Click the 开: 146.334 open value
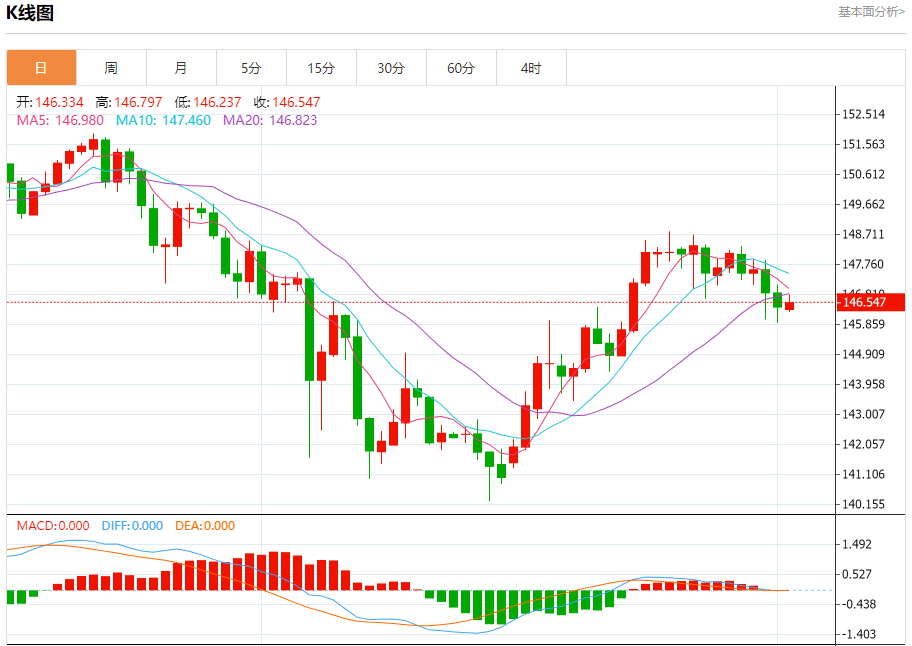Image resolution: width=912 pixels, height=646 pixels. (x=50, y=102)
